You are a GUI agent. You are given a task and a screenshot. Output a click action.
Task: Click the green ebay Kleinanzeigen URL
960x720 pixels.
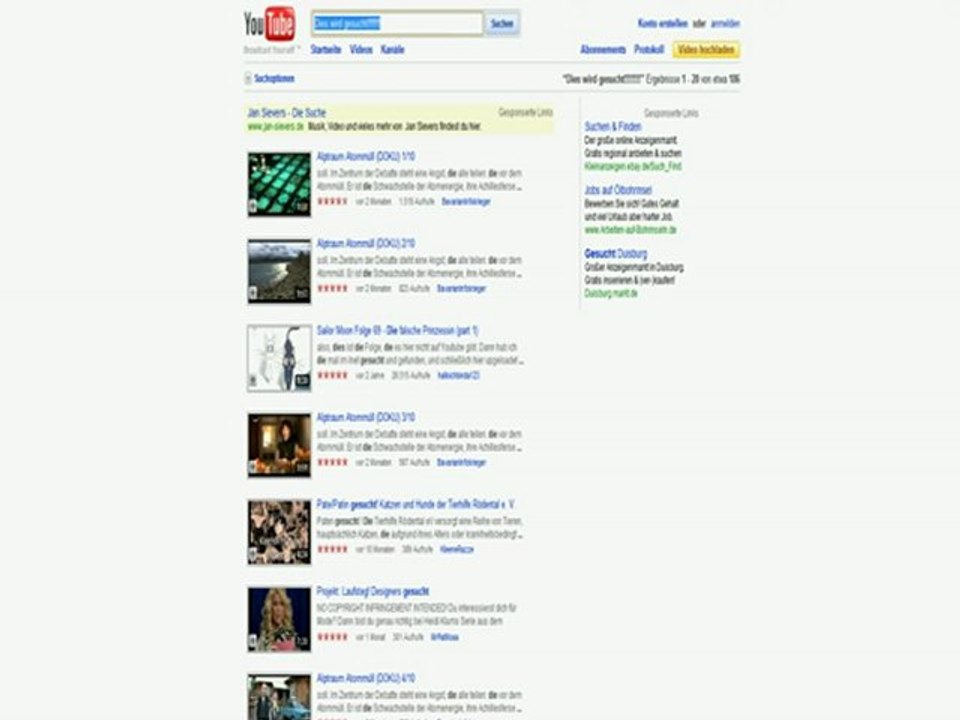point(633,167)
